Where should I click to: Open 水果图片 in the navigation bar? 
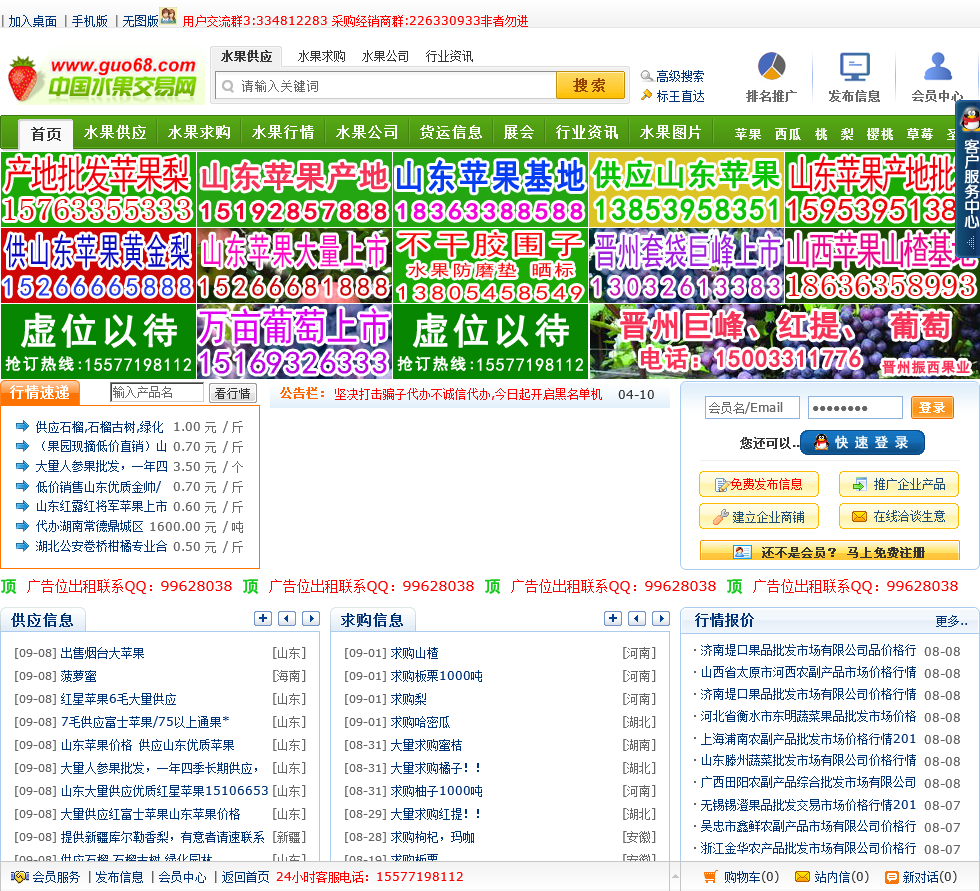671,132
